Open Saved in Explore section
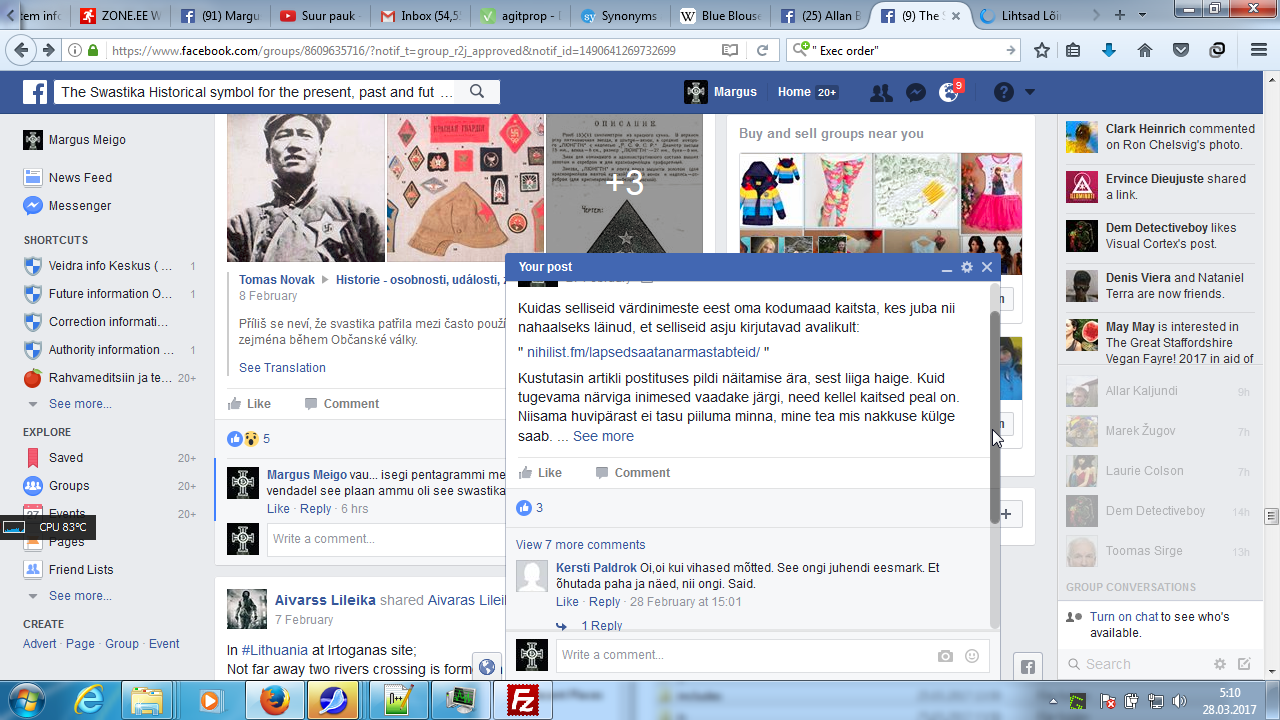1280x720 pixels. click(x=66, y=458)
